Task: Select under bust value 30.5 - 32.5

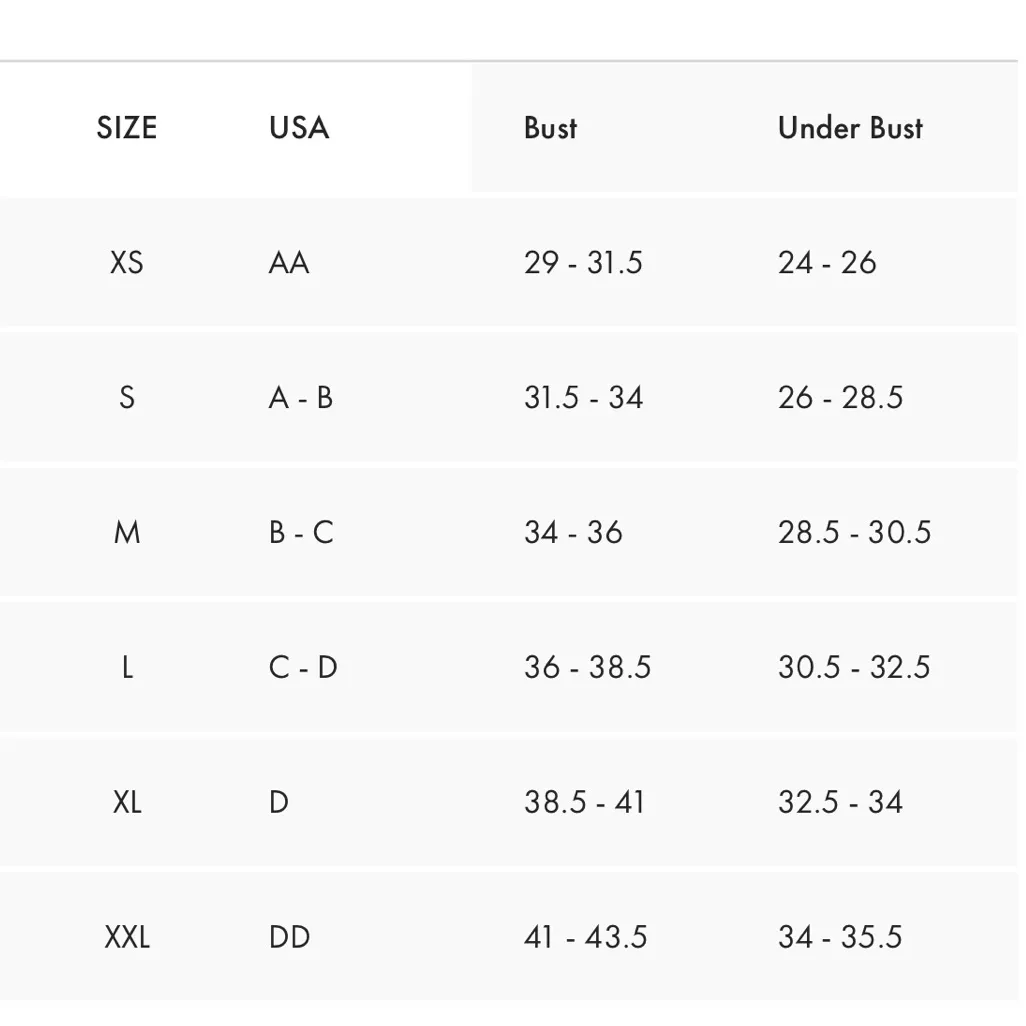Action: 854,667
